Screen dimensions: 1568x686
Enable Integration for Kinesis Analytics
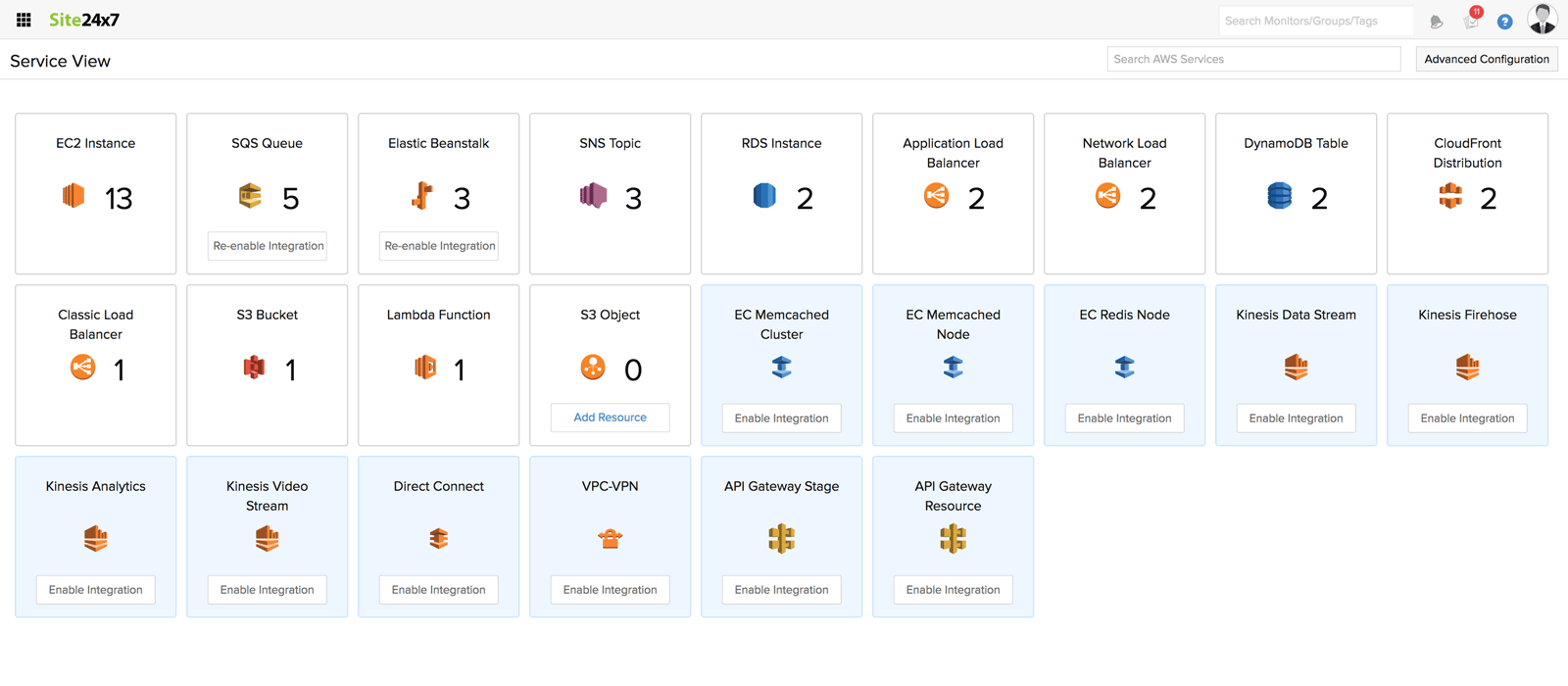coord(95,590)
